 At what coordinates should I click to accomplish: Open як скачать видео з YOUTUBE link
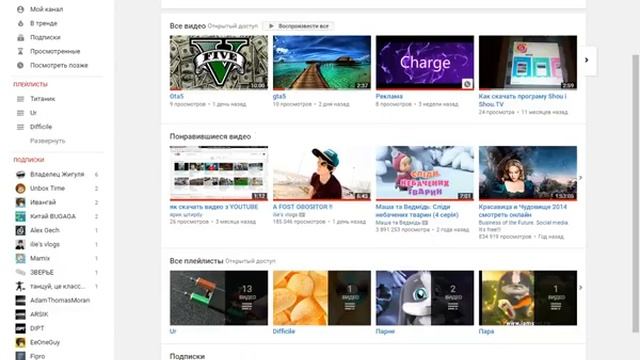coord(214,207)
